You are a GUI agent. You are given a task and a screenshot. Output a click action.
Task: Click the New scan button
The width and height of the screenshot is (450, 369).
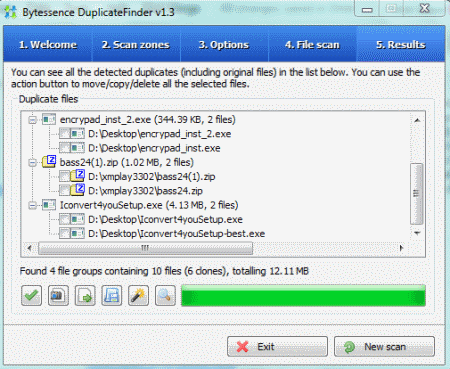pyautogui.click(x=384, y=347)
